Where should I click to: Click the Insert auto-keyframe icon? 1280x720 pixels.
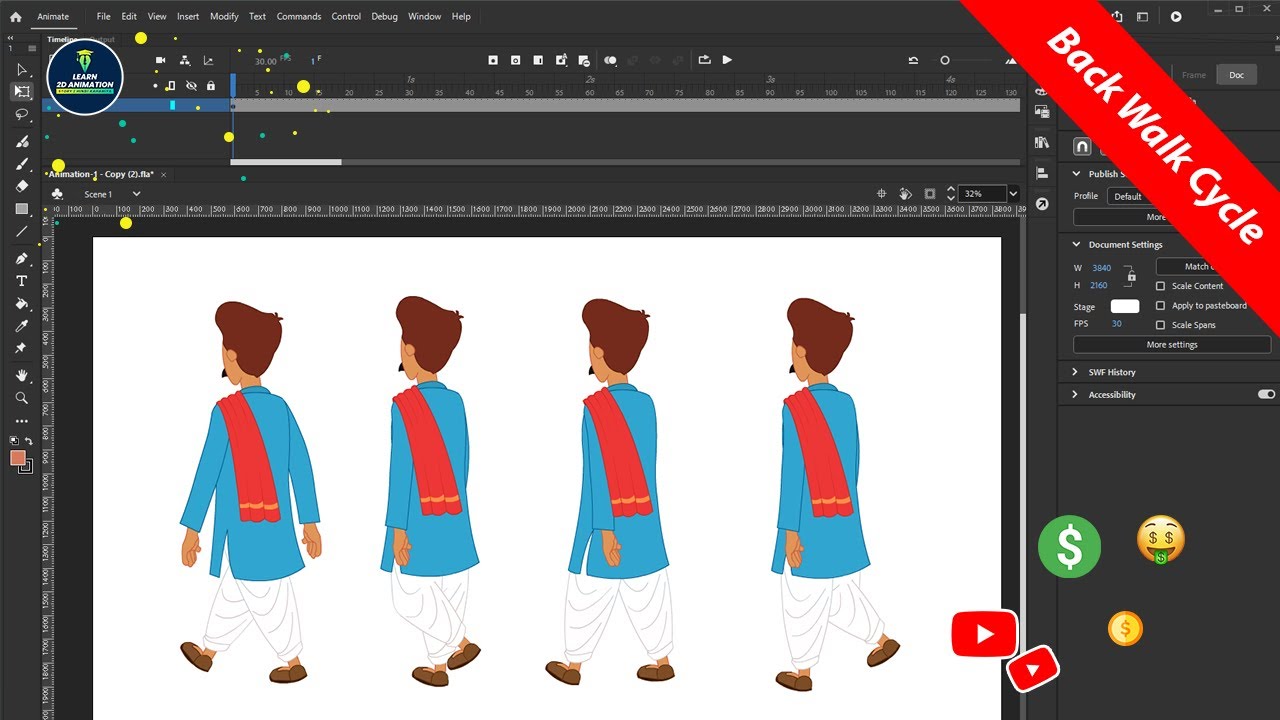tap(562, 60)
